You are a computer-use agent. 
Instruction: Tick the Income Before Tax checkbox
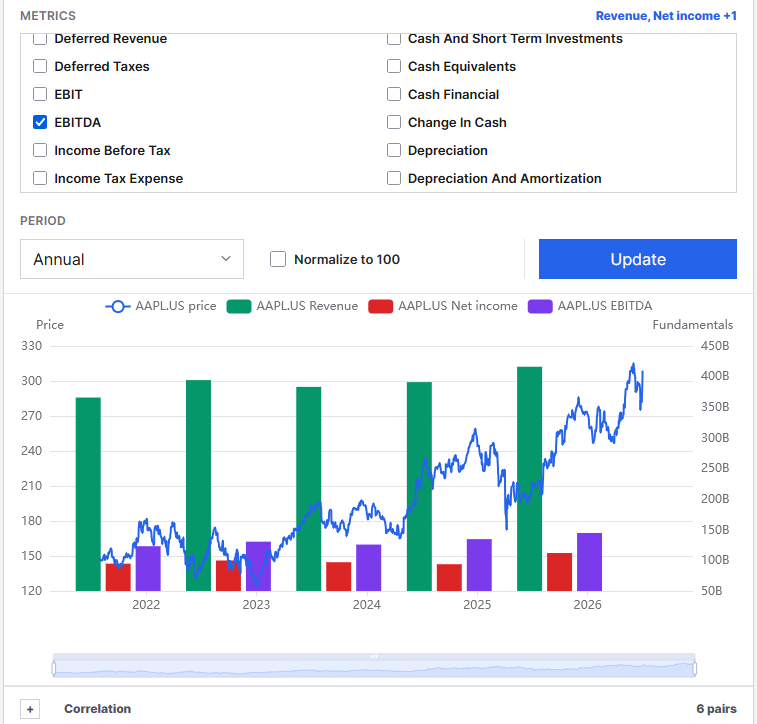click(40, 150)
